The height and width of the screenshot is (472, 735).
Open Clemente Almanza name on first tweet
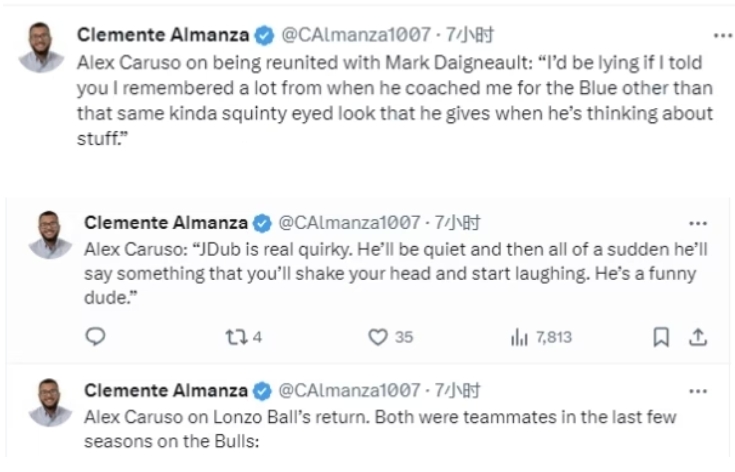[162, 35]
